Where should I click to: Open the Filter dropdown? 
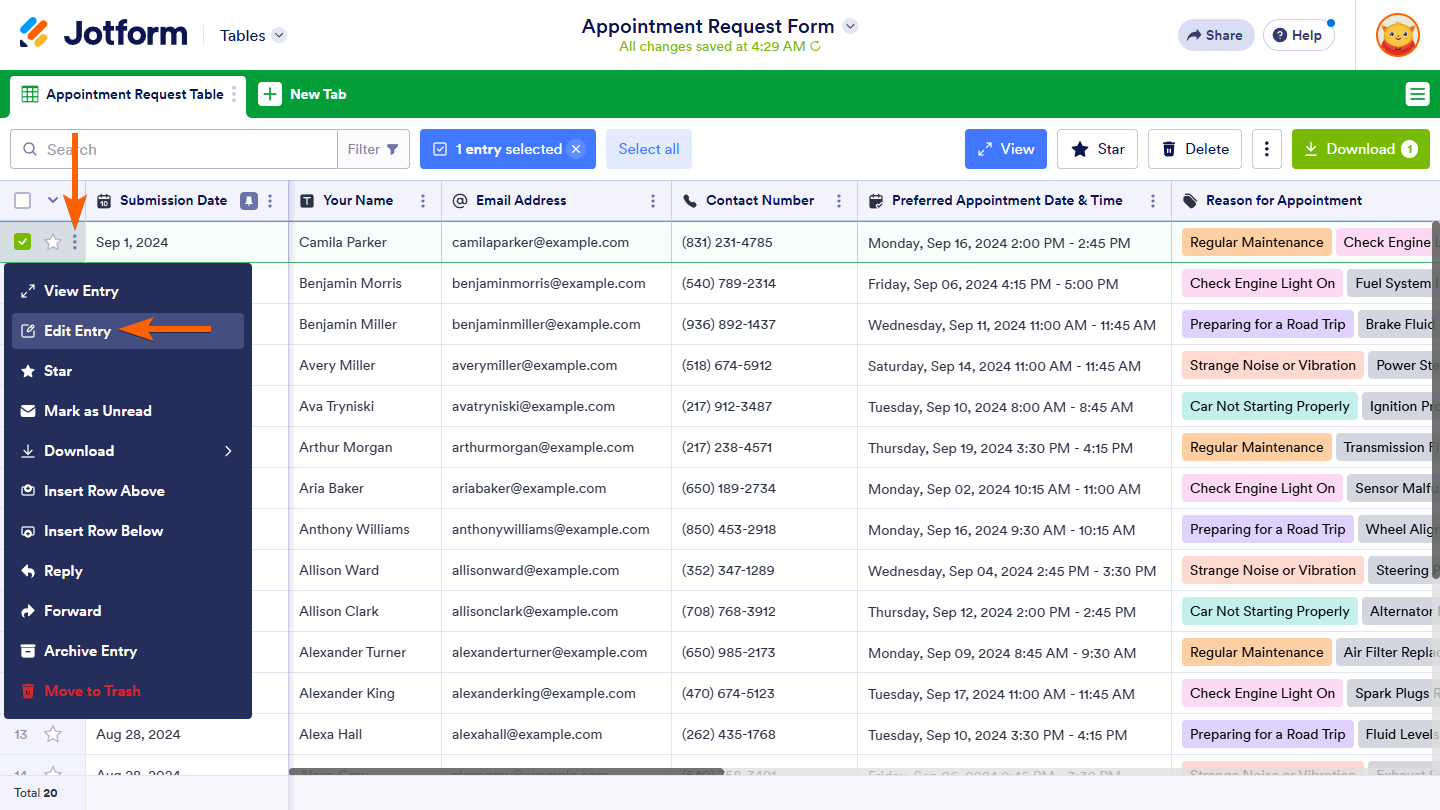coord(373,149)
